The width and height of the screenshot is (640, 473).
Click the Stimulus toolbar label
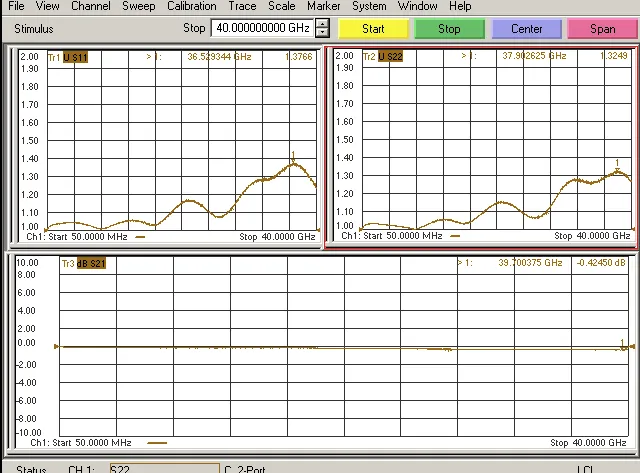pos(34,29)
